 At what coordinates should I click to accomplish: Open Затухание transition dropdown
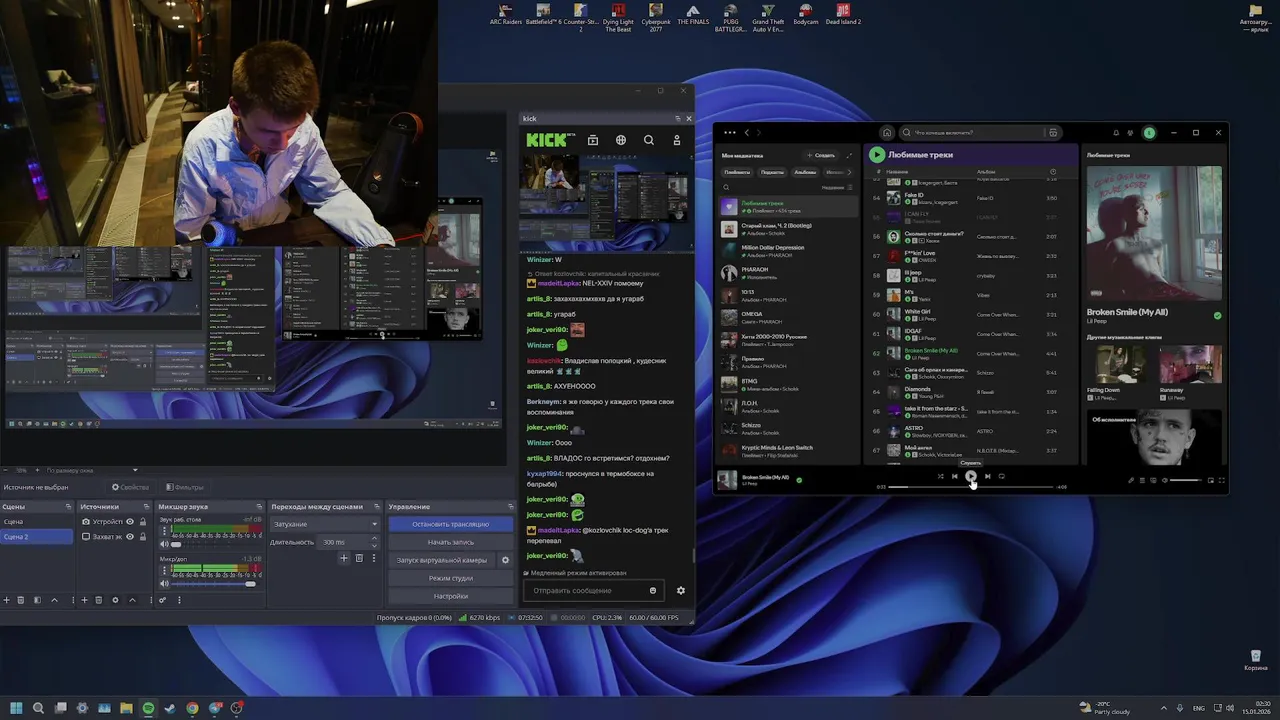[x=325, y=524]
